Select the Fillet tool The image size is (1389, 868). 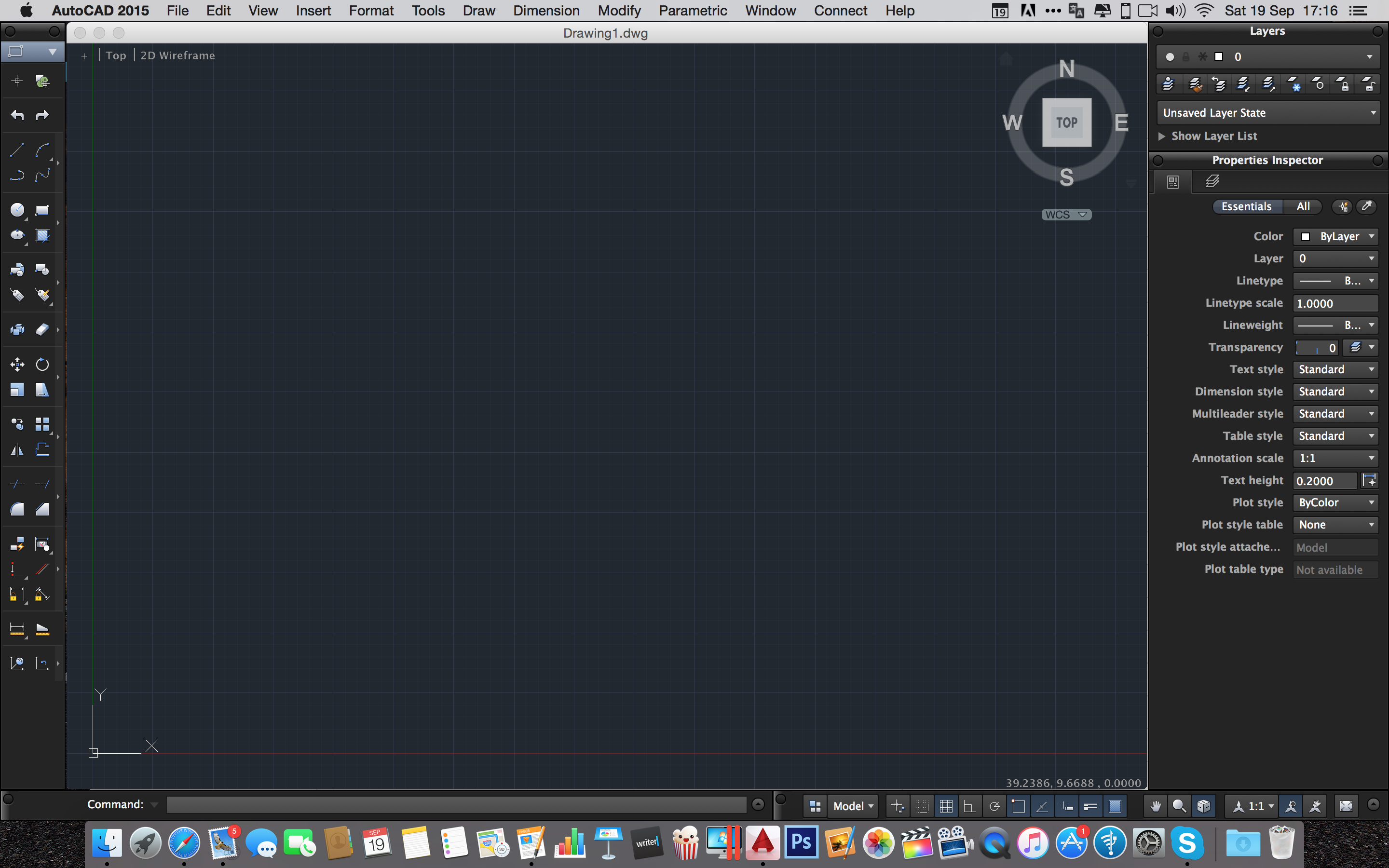click(x=17, y=509)
